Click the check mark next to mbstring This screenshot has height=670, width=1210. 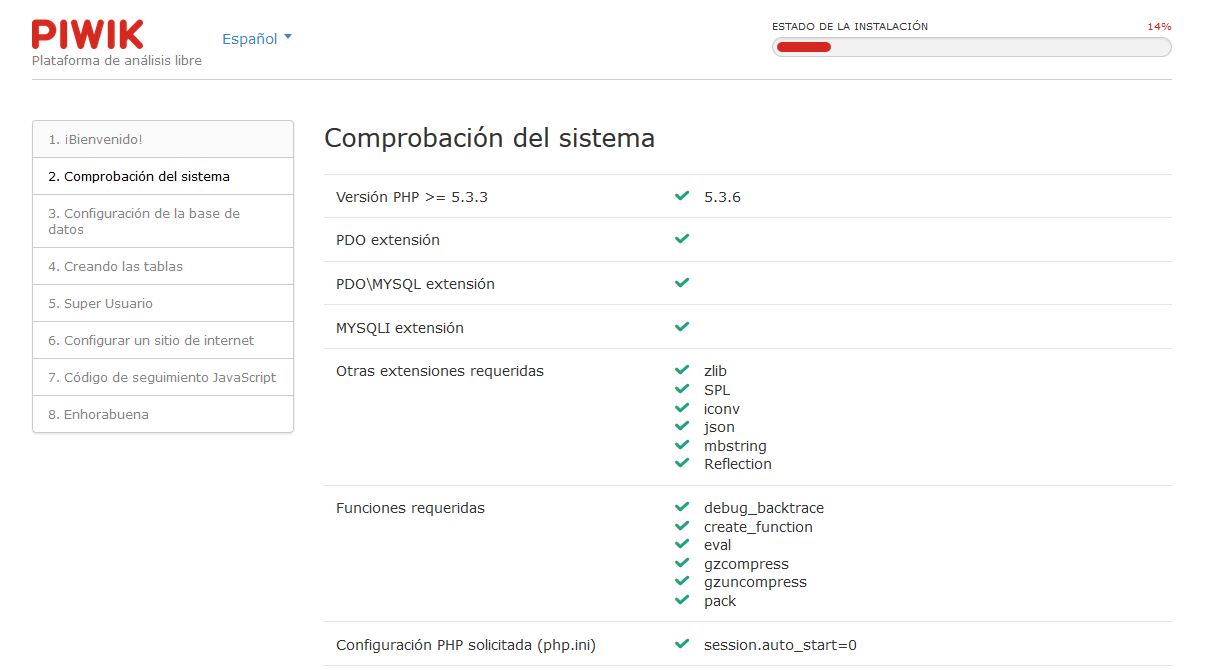point(682,445)
